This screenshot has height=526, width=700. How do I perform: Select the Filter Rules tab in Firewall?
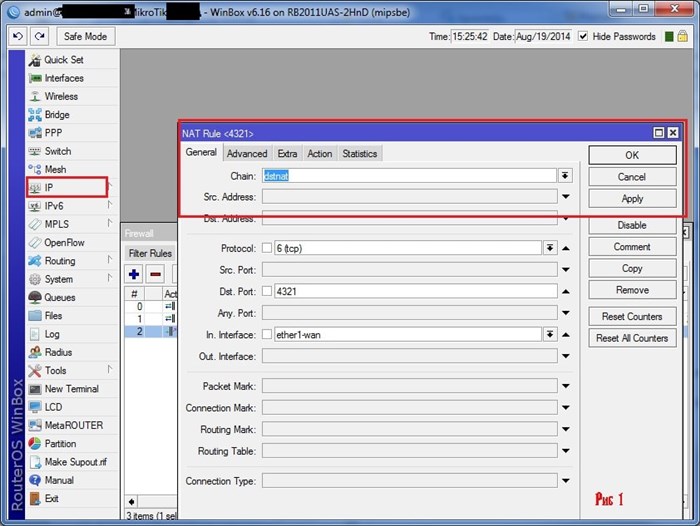[x=150, y=254]
